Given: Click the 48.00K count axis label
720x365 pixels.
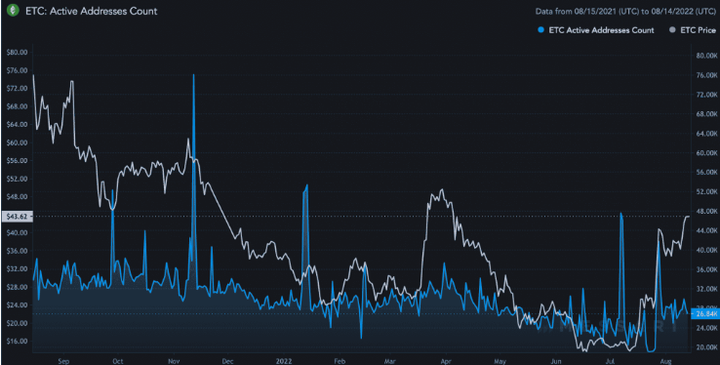Looking at the screenshot, I should click(706, 211).
